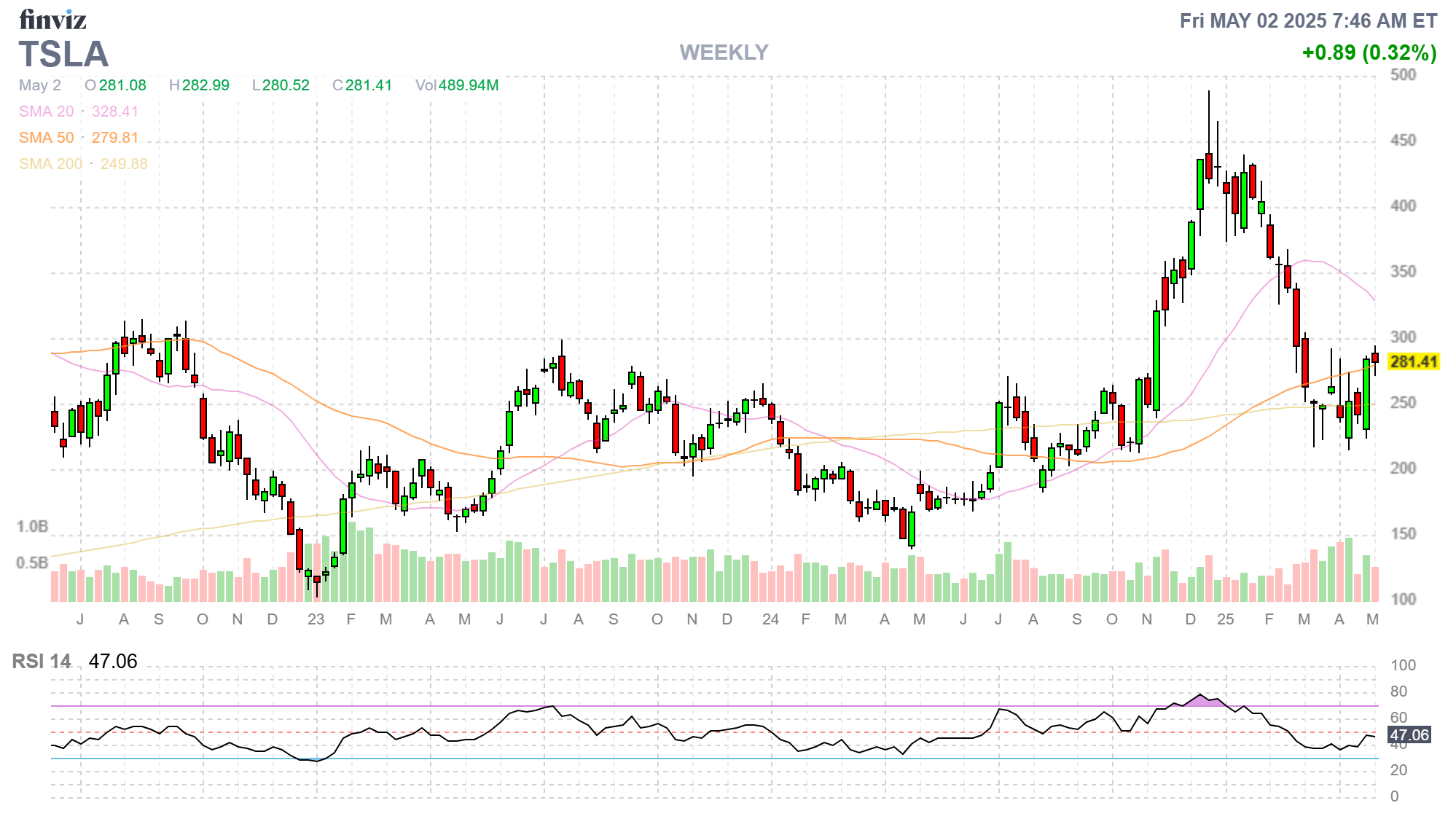Click the TSLA ticker symbol

click(63, 55)
